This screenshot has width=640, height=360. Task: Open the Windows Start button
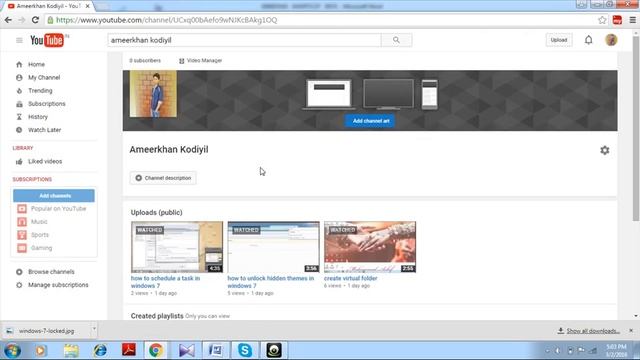pos(12,350)
